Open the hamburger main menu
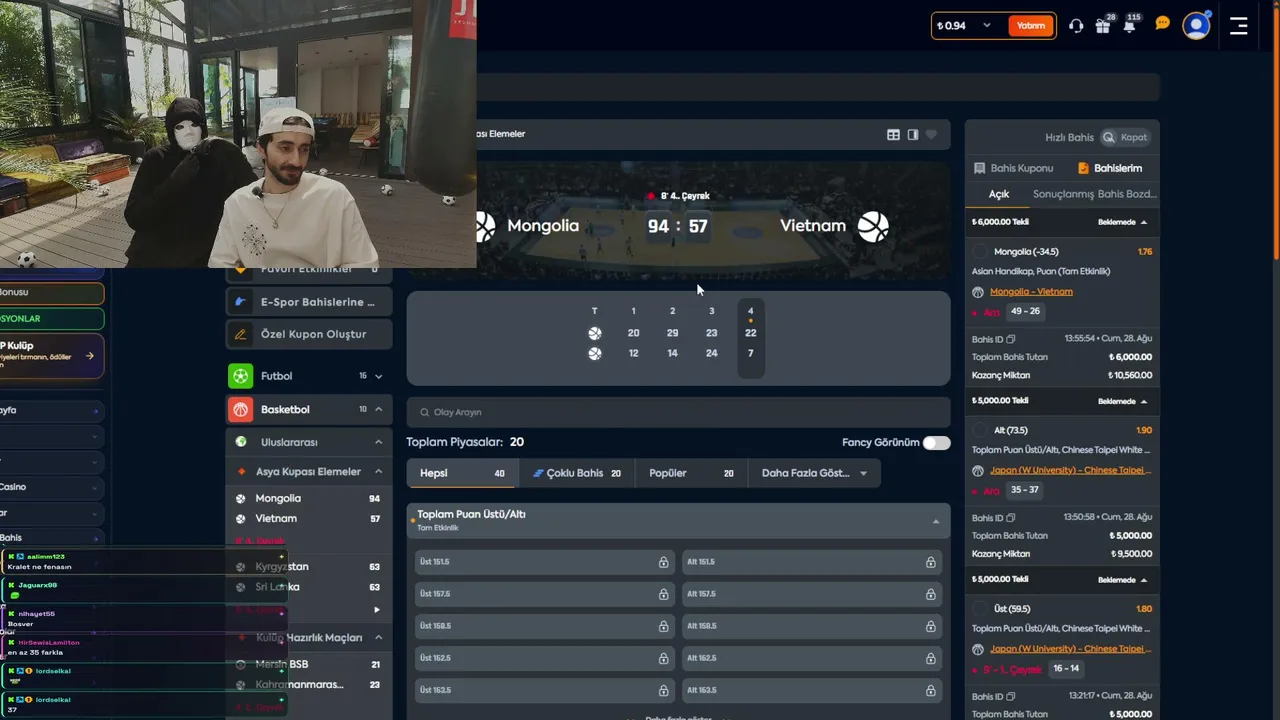This screenshot has width=1280, height=720. point(1239,26)
